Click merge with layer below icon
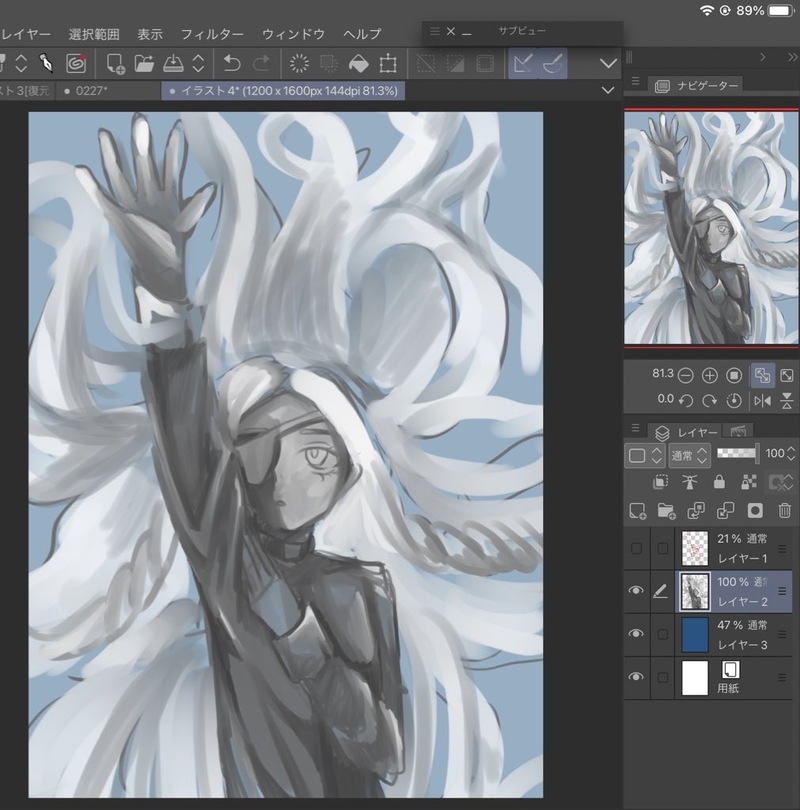The width and height of the screenshot is (800, 810). 725,511
